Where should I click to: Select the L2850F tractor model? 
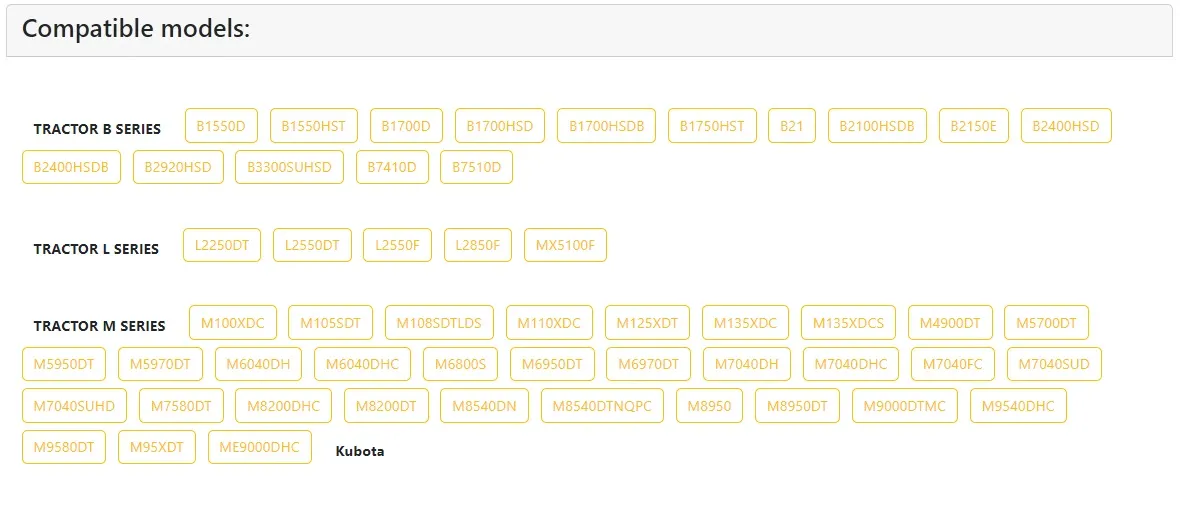(x=478, y=245)
